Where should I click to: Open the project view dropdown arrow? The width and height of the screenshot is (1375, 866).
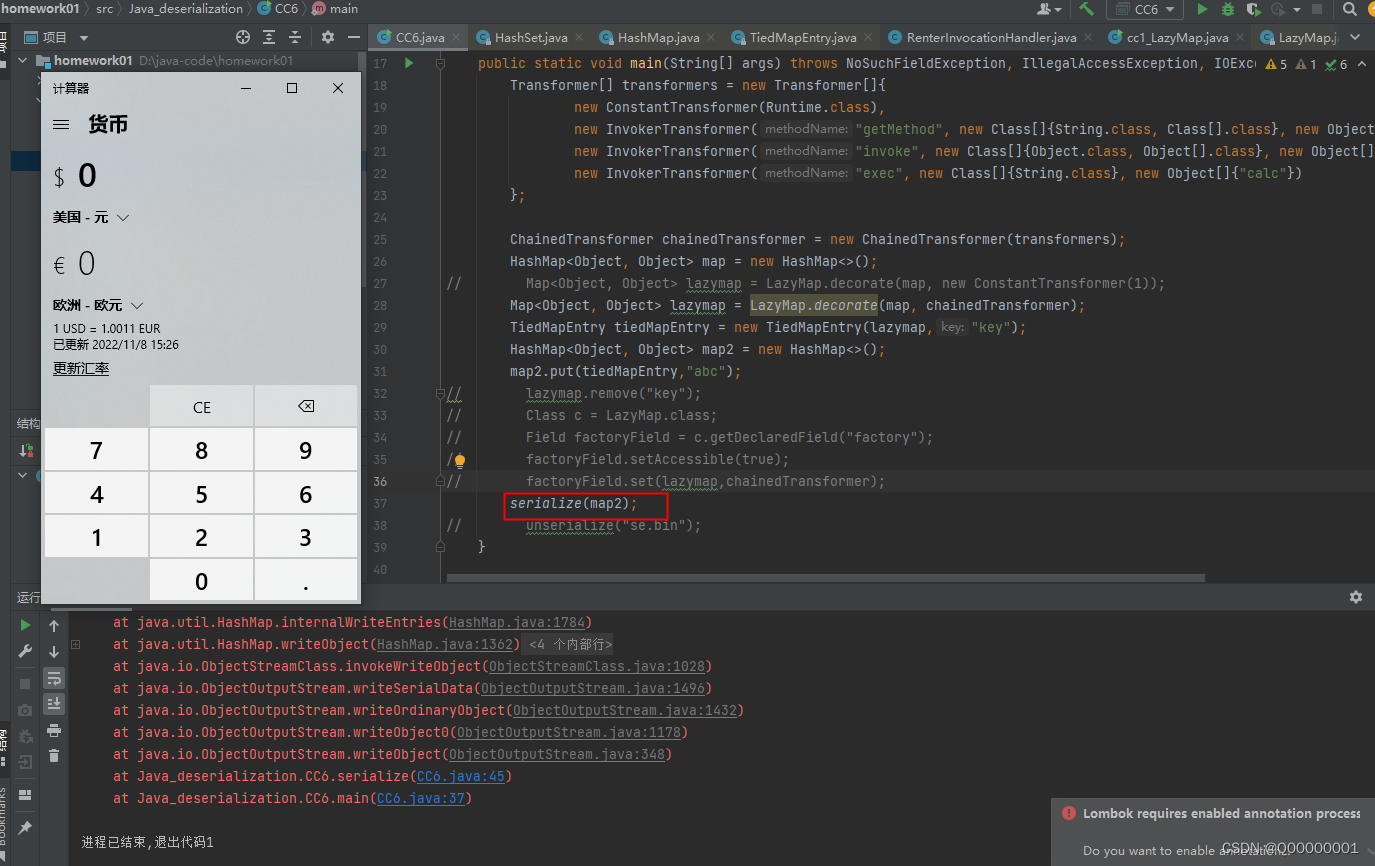pyautogui.click(x=84, y=38)
